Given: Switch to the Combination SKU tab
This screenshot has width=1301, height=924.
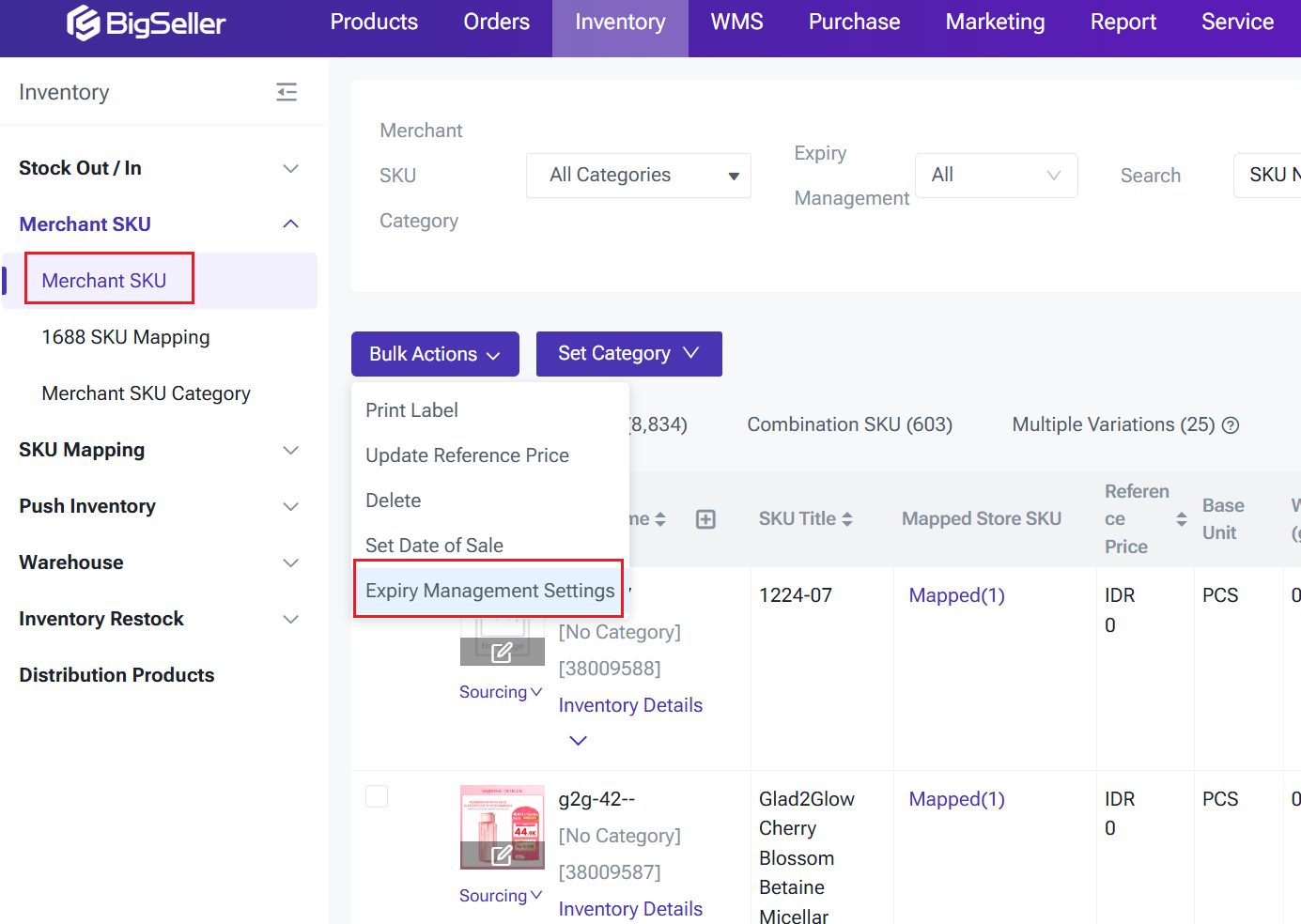Looking at the screenshot, I should tap(849, 424).
